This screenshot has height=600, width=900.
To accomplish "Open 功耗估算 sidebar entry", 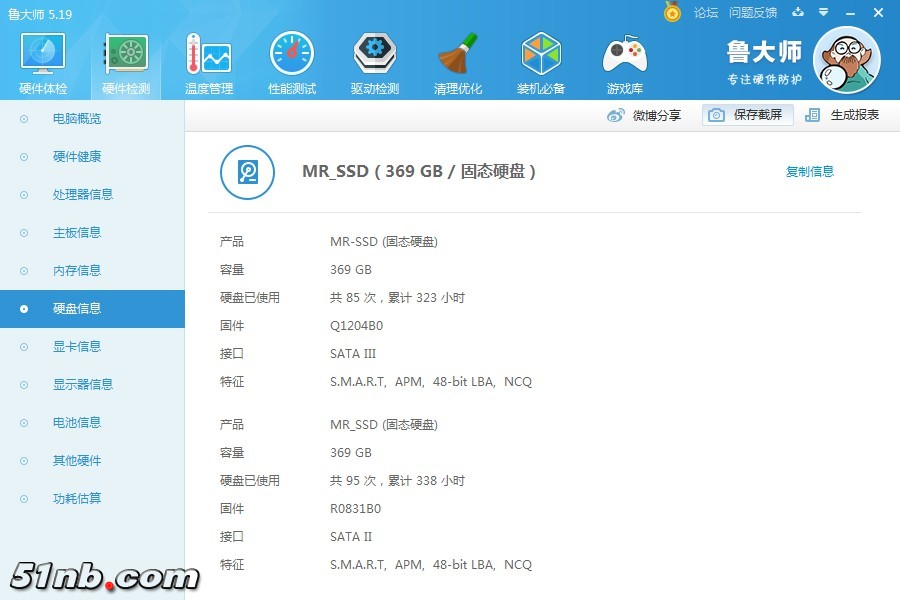I will tap(77, 499).
